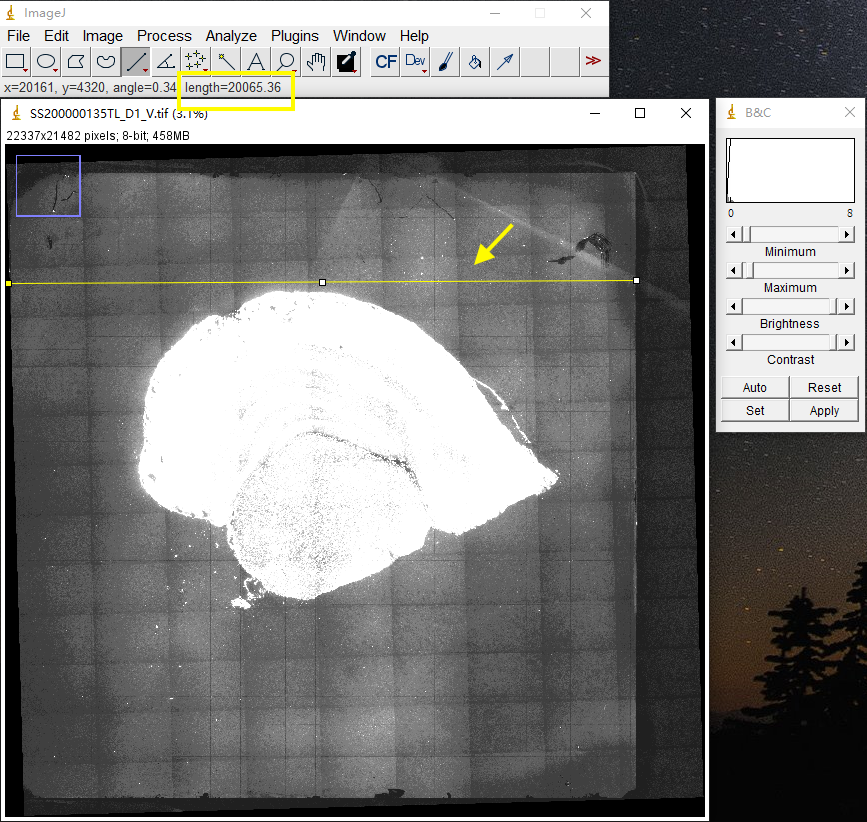Increase Maximum with right arrow
The height and width of the screenshot is (822, 867).
[x=847, y=270]
